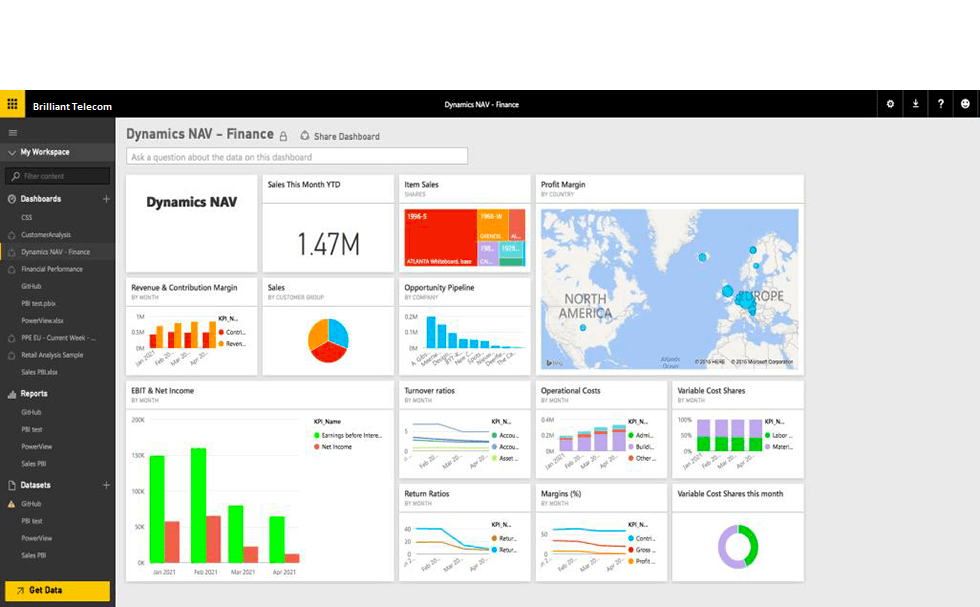
Task: Open the Variable Cost Shares by month tile
Action: point(738,429)
